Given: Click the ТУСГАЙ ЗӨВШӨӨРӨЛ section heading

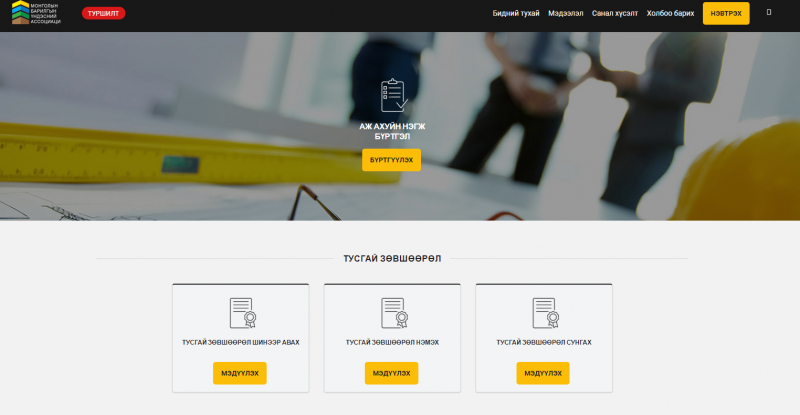Looking at the screenshot, I should (x=392, y=258).
